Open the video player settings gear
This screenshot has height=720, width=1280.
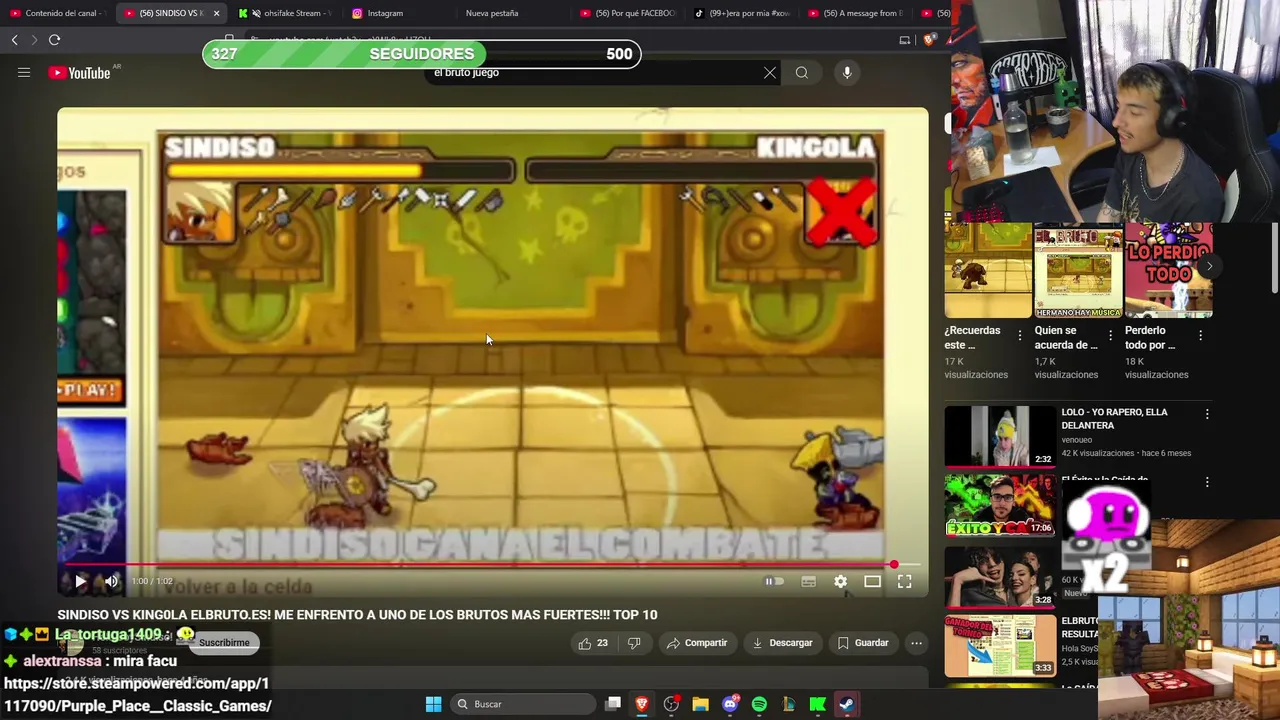coord(840,581)
